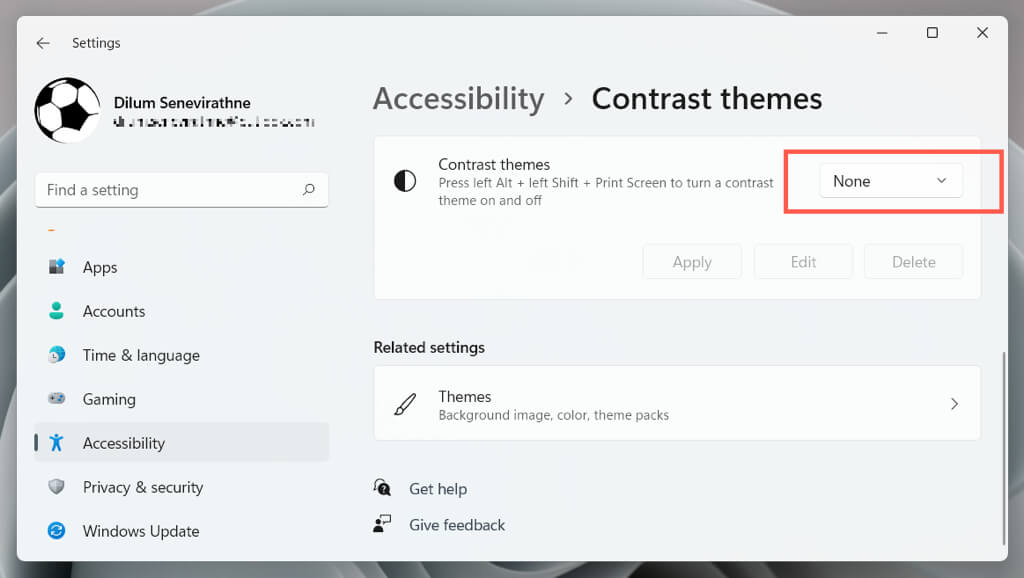The width and height of the screenshot is (1024, 578).
Task: Select Accessibility in the sidebar
Action: coord(123,443)
